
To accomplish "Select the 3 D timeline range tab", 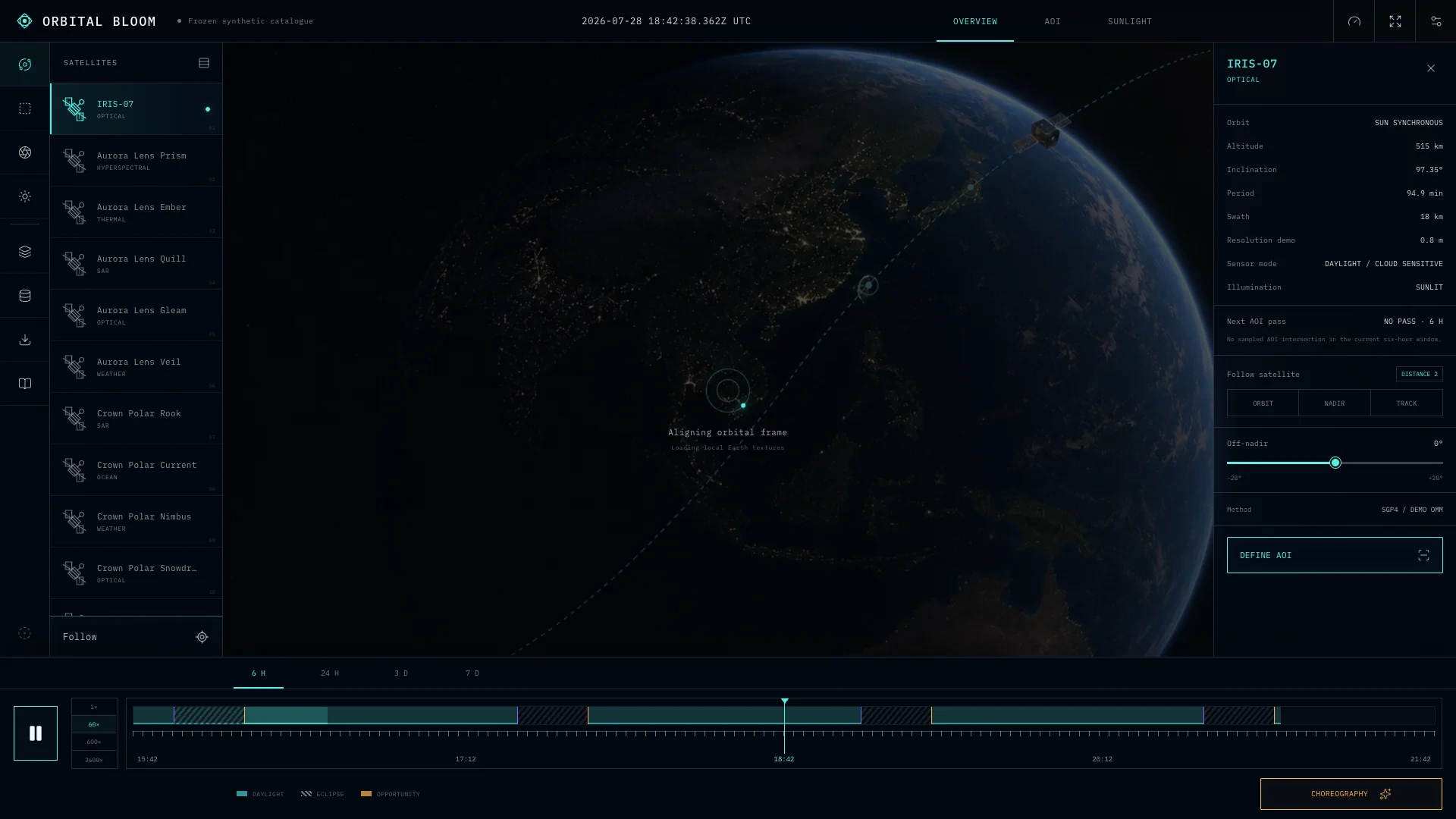I will 401,673.
